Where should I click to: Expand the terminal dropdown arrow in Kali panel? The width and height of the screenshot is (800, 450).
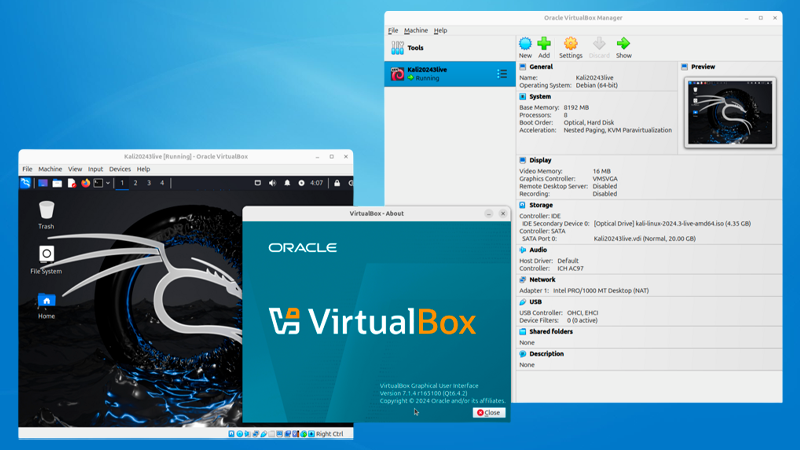point(108,183)
